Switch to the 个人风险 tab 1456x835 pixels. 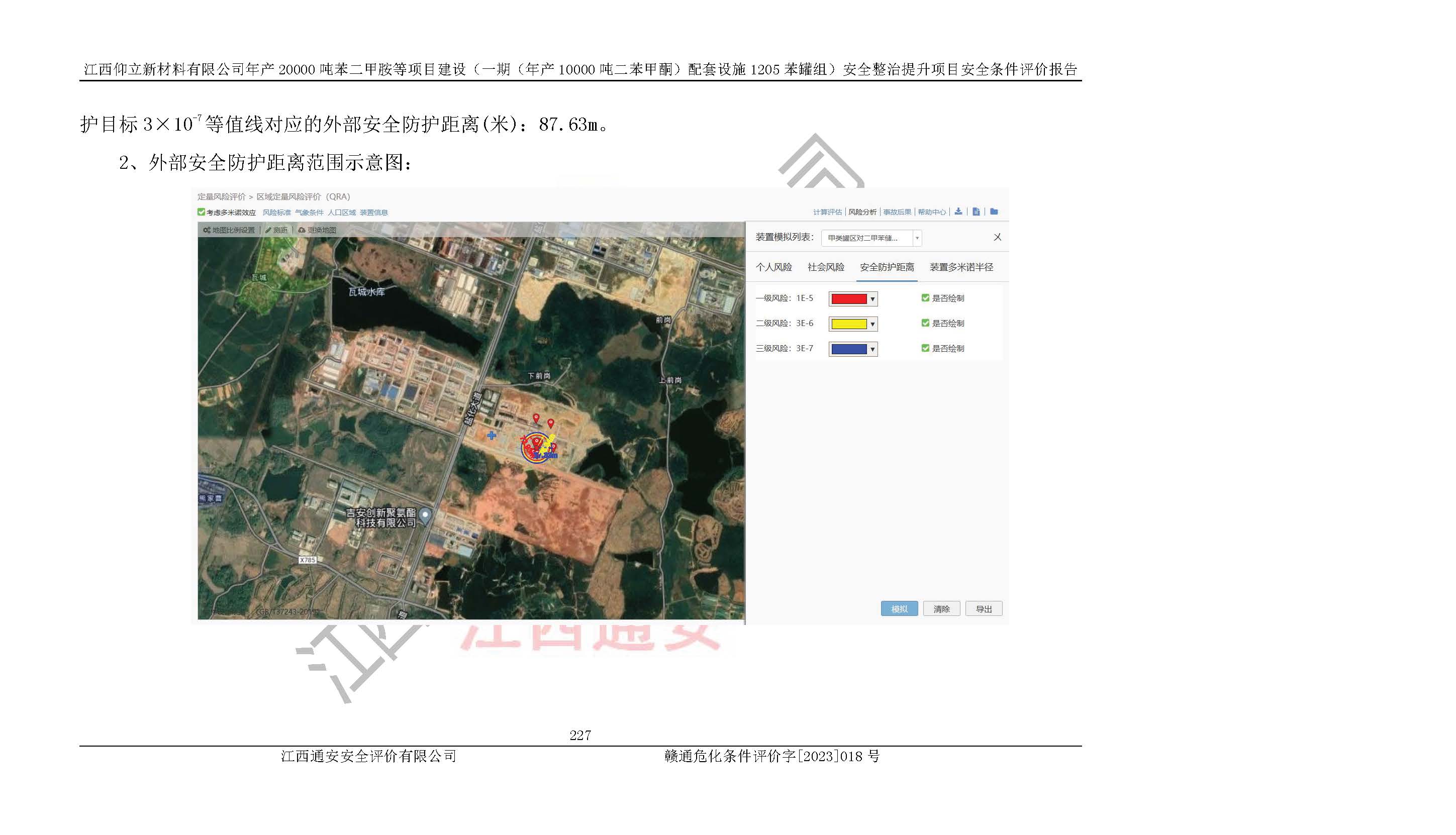[x=773, y=267]
